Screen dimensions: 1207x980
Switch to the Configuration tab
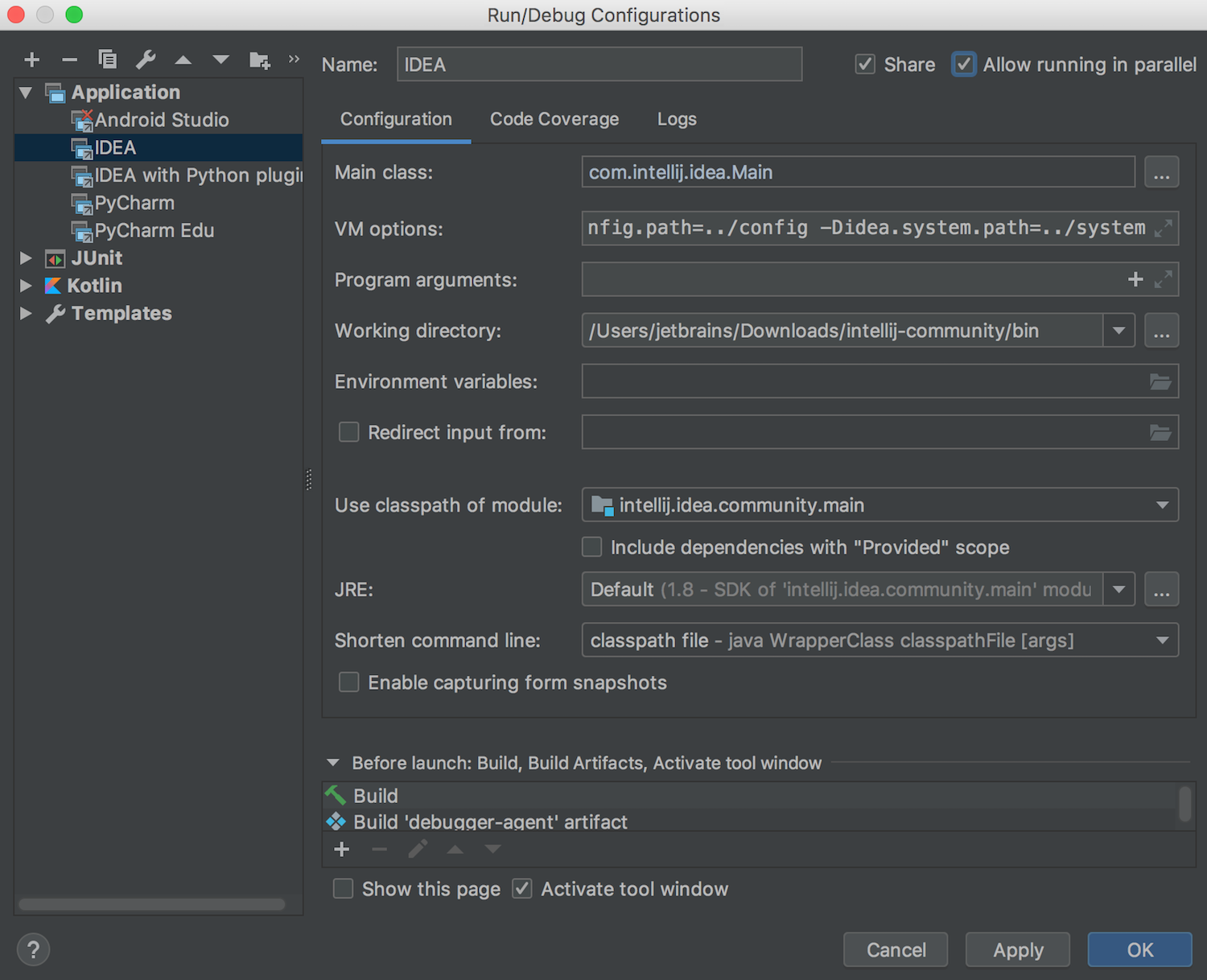[x=396, y=119]
